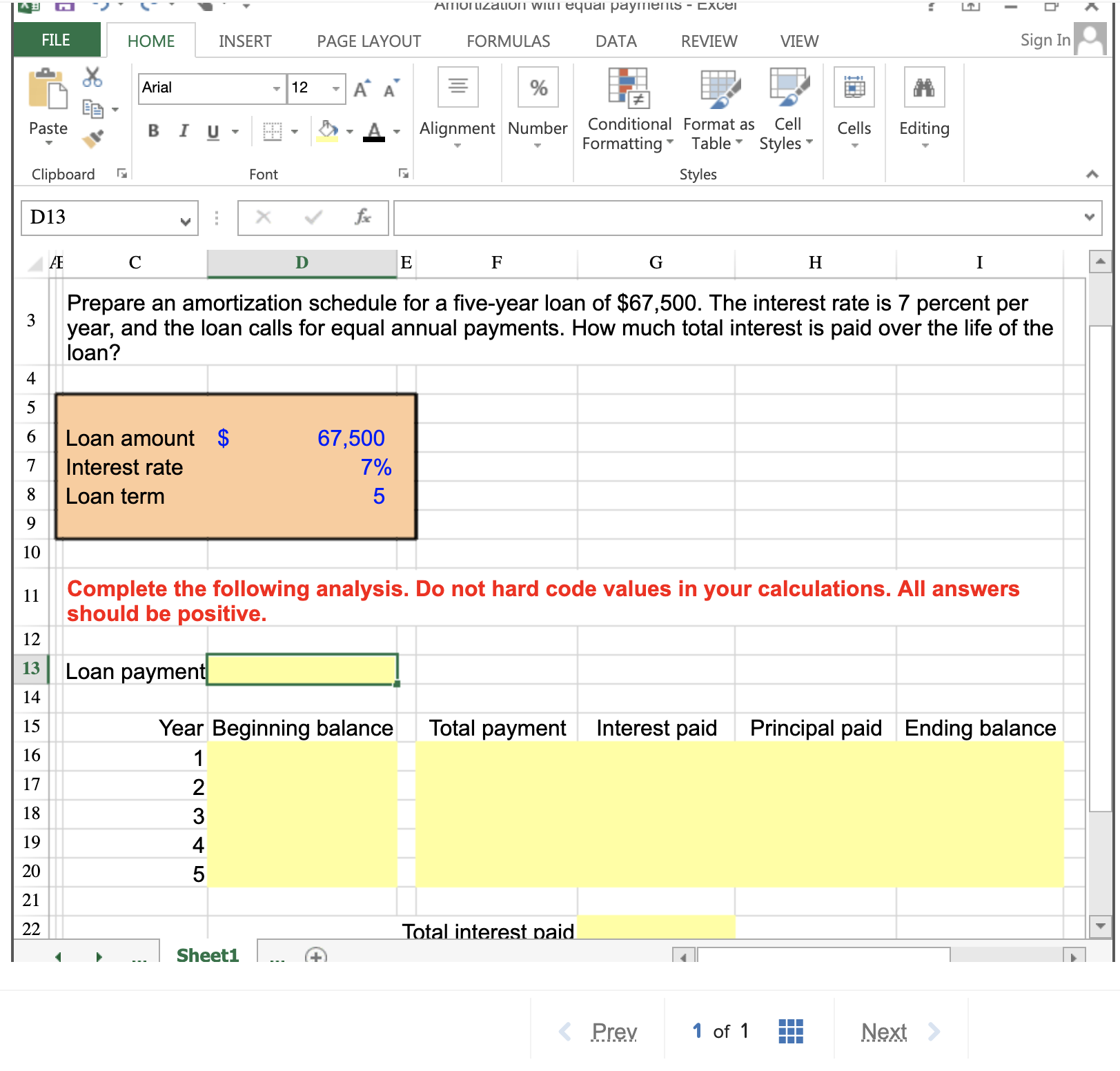Click the Copy icon in Clipboard group
Screen dimensions: 1120x1071
pyautogui.click(x=92, y=110)
